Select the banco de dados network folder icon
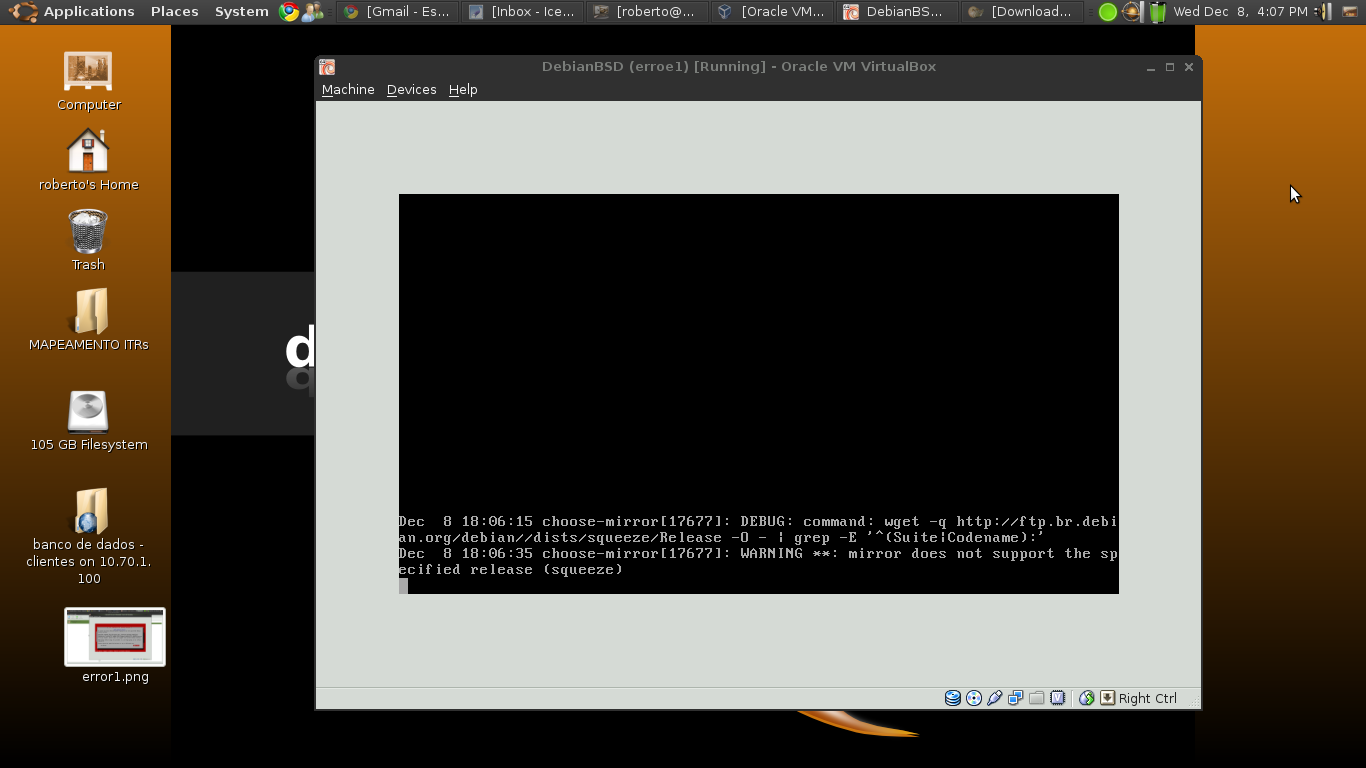This screenshot has width=1366, height=768. (88, 537)
